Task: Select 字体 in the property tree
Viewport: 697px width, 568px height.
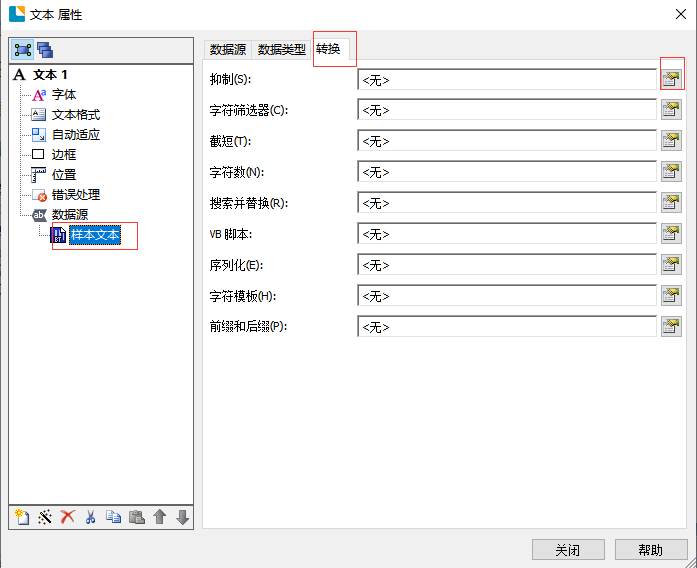Action: [x=63, y=95]
